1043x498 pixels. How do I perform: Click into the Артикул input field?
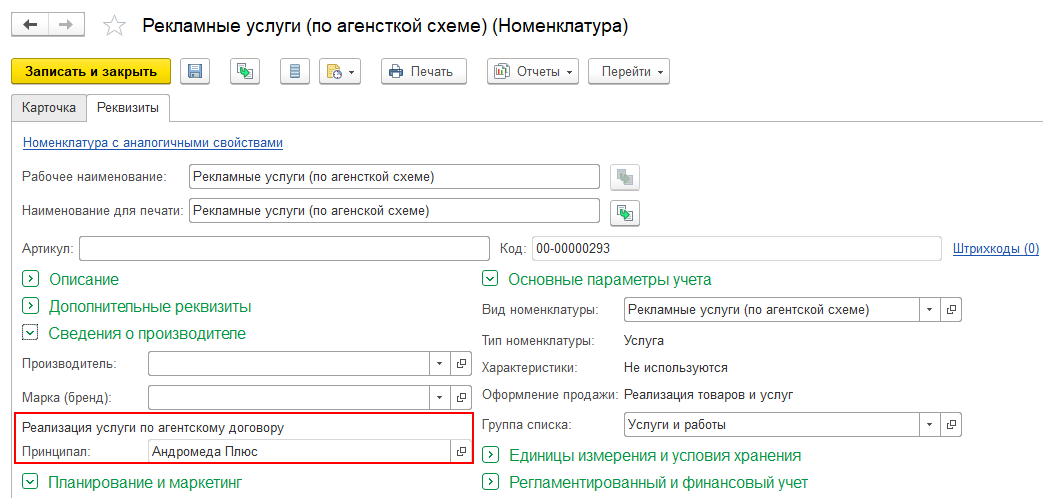pos(282,248)
